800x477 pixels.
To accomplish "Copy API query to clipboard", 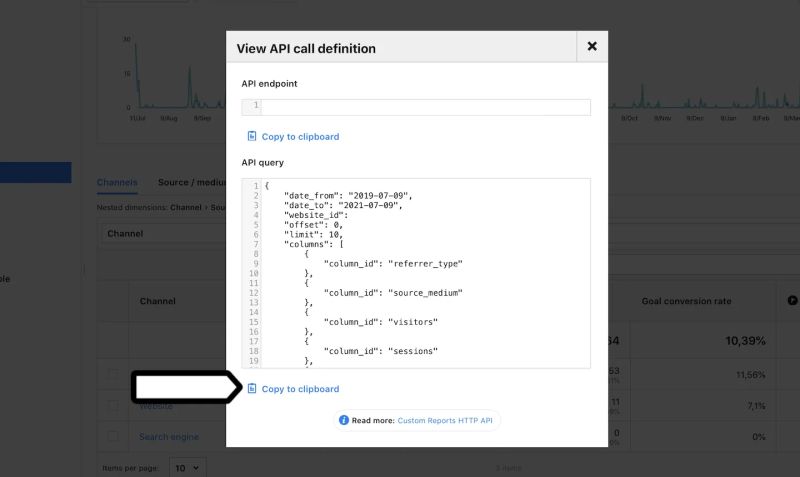I will (x=293, y=389).
